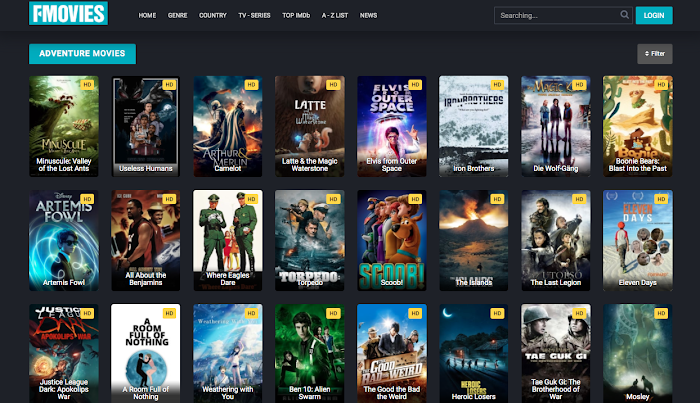This screenshot has height=403, width=700.
Task: Click HD badge on Iron Brothers poster
Action: 497,85
